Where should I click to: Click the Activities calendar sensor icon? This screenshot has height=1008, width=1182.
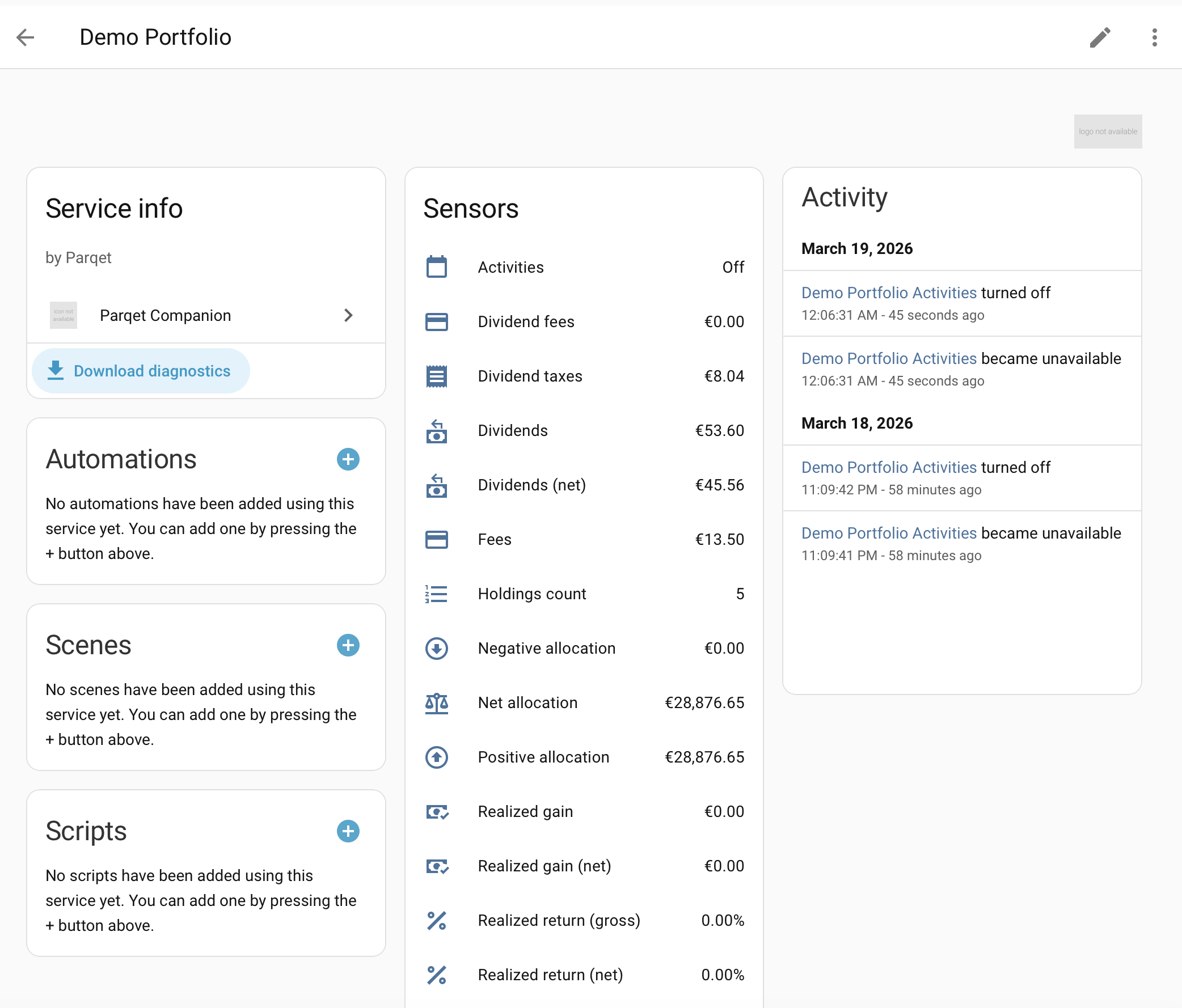(x=436, y=267)
